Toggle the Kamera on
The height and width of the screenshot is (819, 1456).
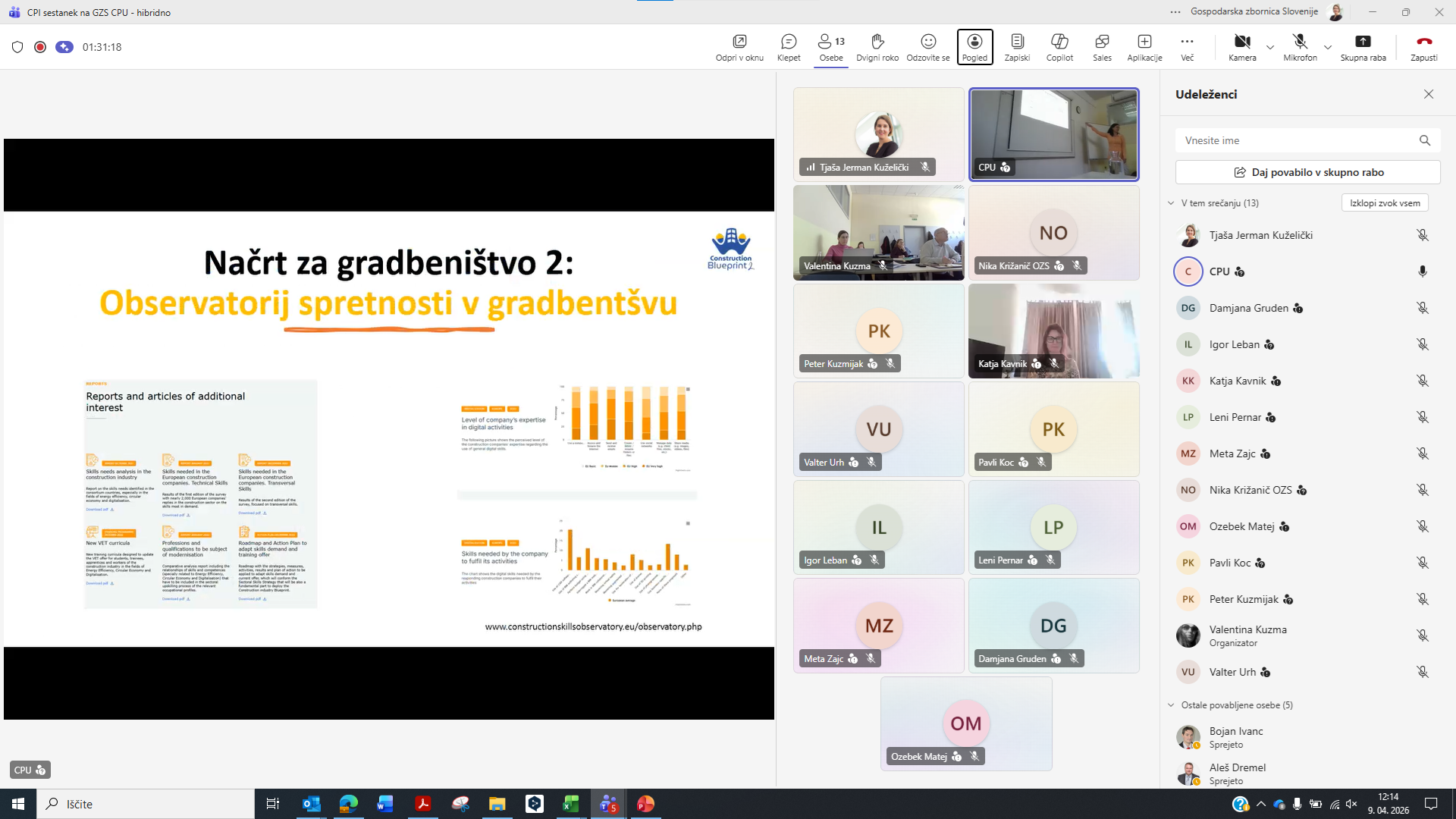[x=1242, y=47]
